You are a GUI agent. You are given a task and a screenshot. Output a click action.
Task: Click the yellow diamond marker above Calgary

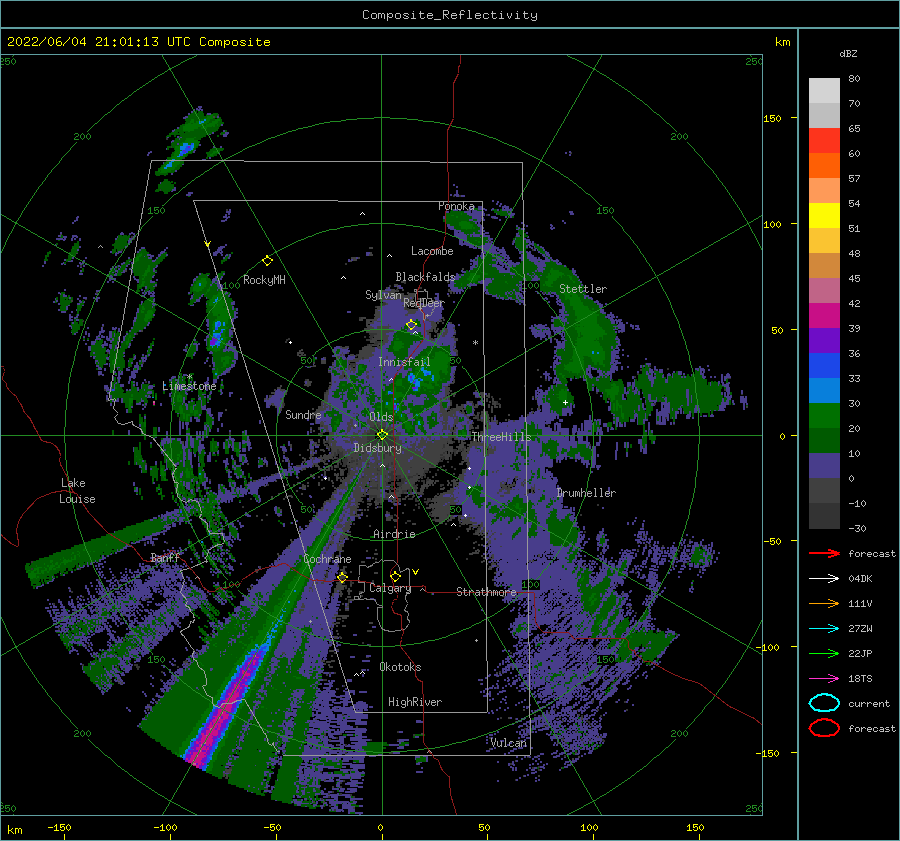[395, 576]
